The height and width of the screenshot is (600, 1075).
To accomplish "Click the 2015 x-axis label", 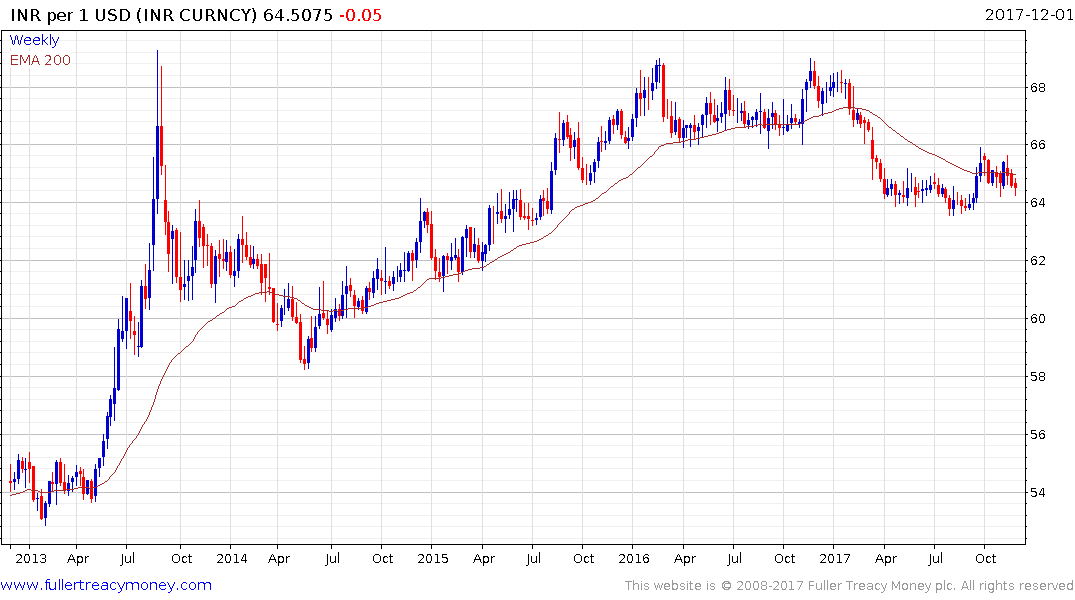I will point(433,558).
